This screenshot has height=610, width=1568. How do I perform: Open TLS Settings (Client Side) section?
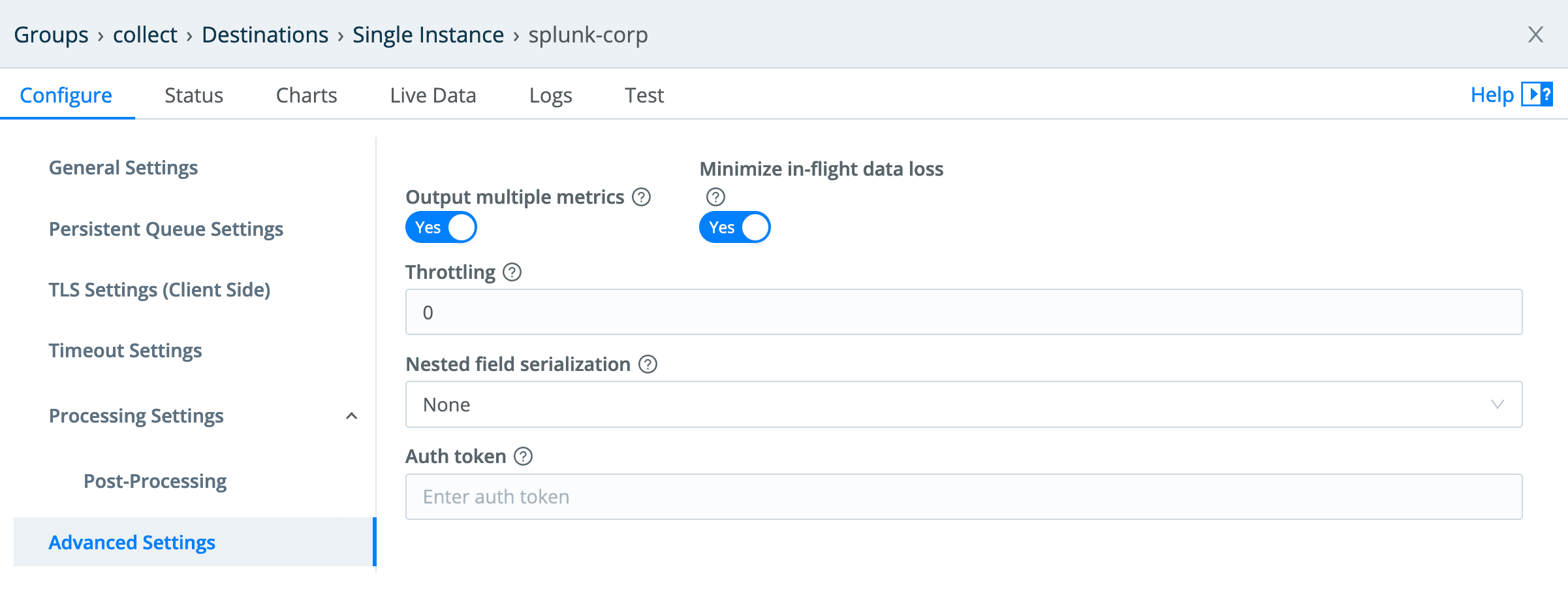click(159, 289)
